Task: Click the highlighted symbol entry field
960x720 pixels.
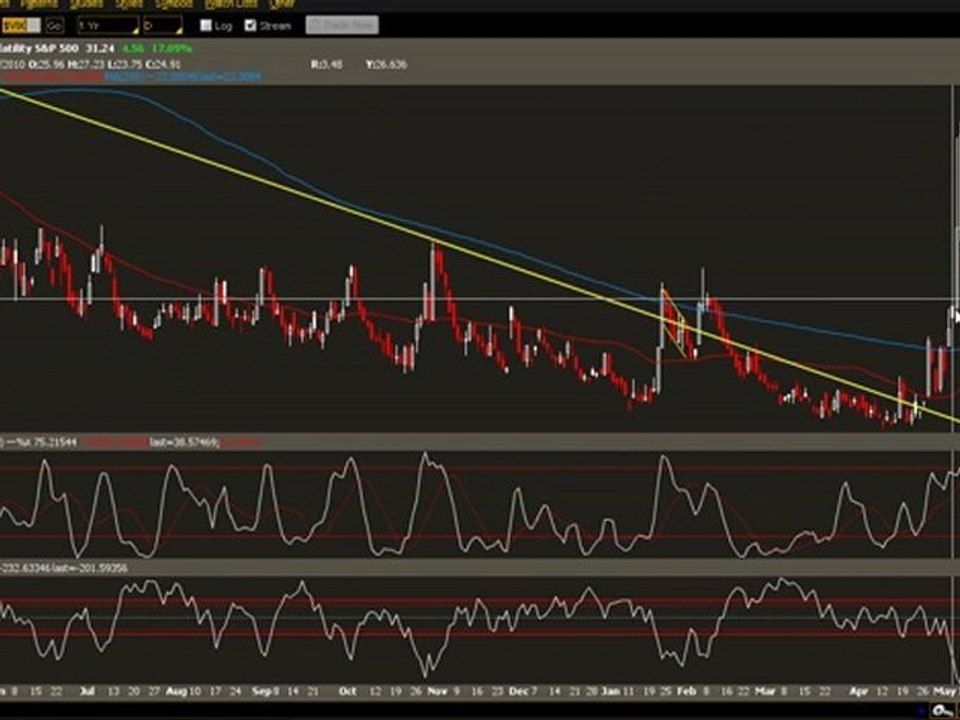Action: (21, 26)
